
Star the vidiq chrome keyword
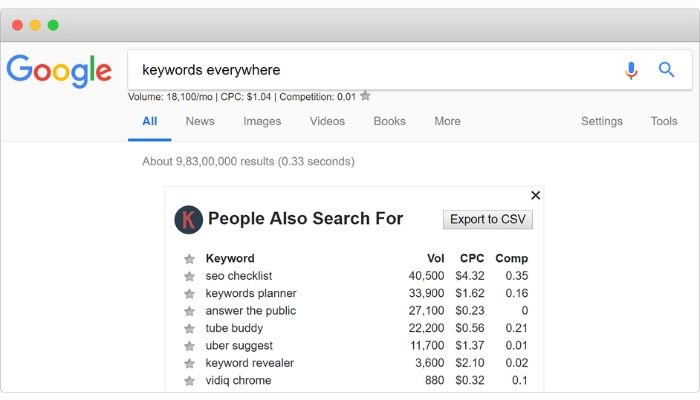(189, 381)
